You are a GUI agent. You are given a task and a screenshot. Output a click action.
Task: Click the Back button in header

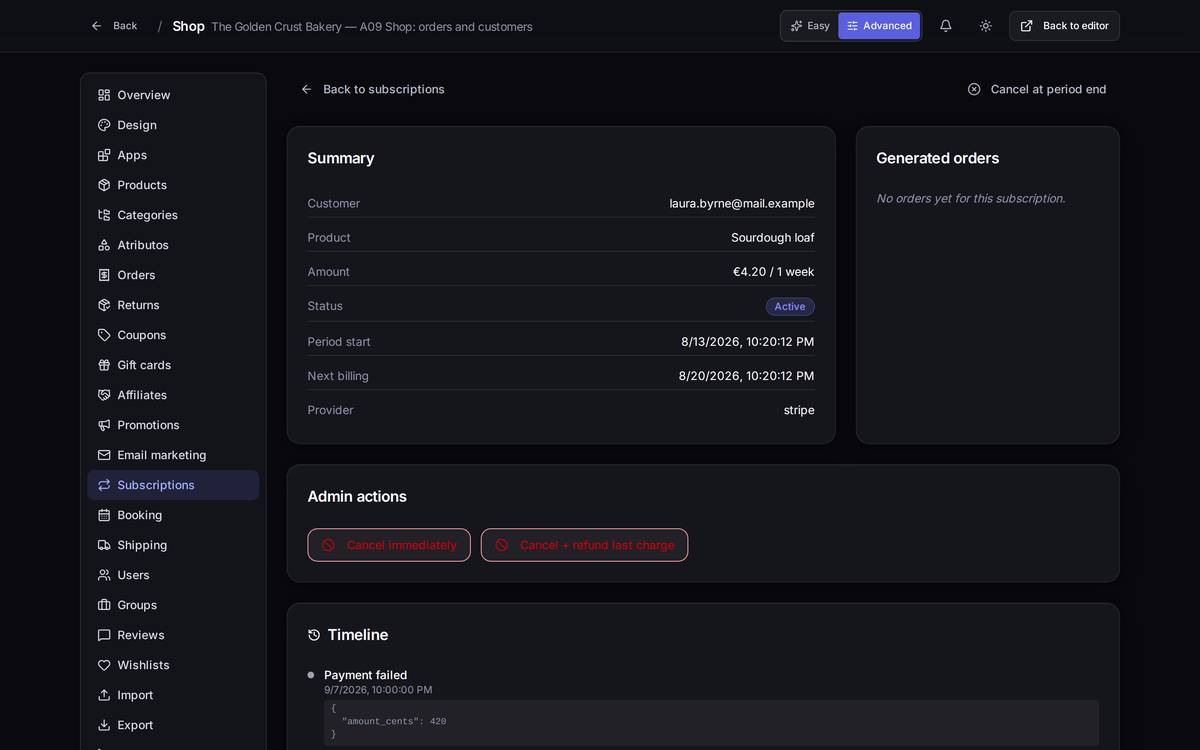click(114, 26)
